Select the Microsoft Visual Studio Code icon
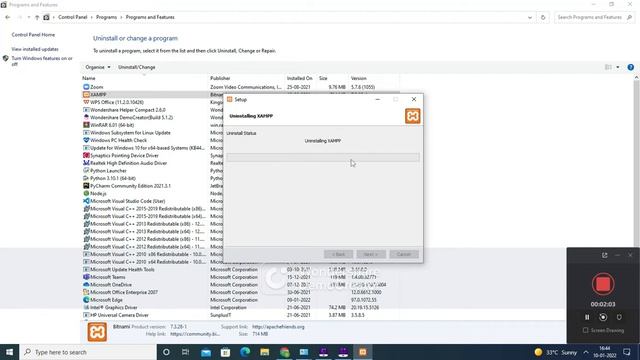 point(86,201)
